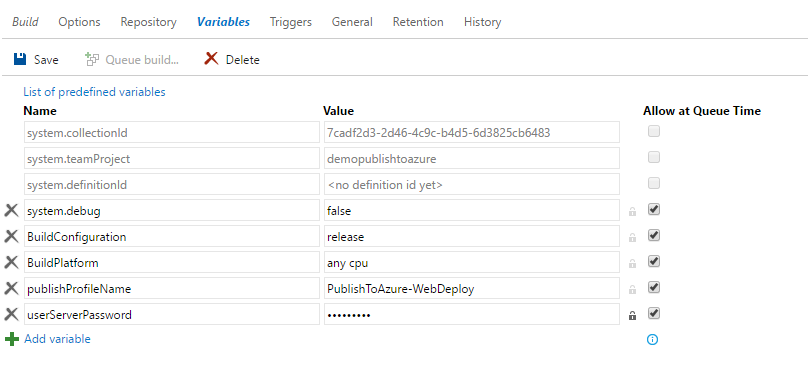Click the red X Delete icon

(211, 59)
